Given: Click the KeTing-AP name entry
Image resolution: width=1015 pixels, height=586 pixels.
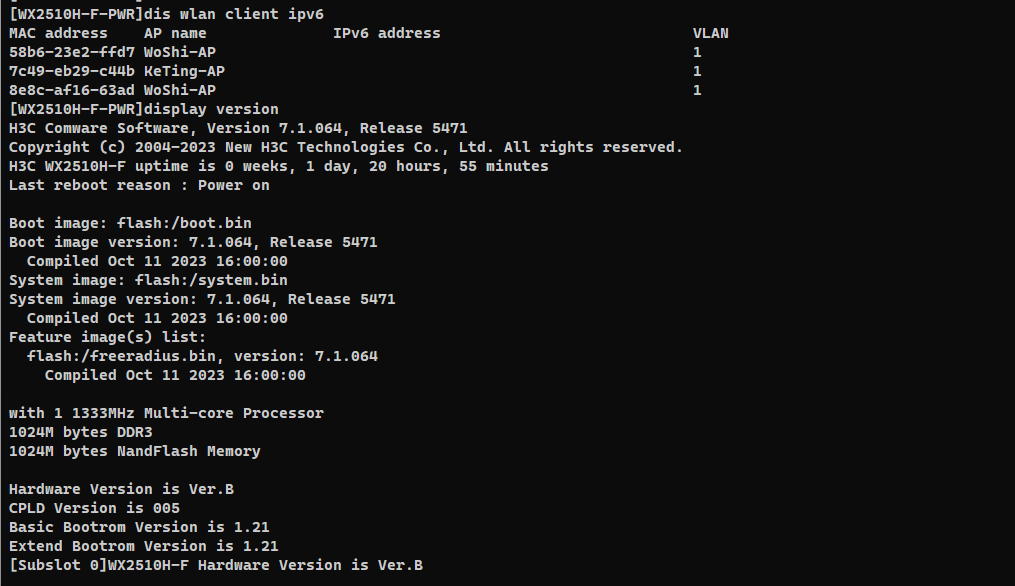Looking at the screenshot, I should click(184, 71).
